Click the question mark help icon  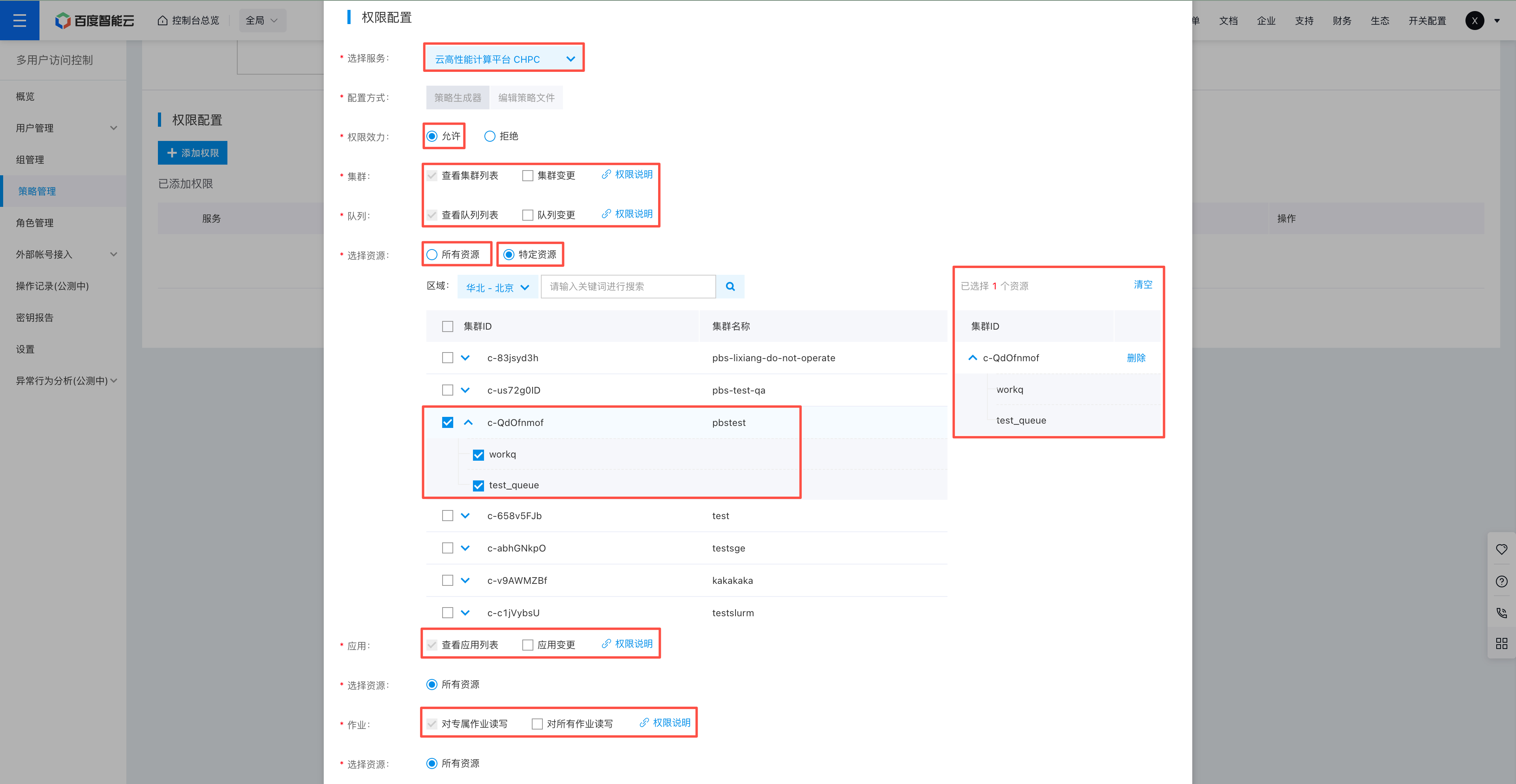pyautogui.click(x=1501, y=581)
